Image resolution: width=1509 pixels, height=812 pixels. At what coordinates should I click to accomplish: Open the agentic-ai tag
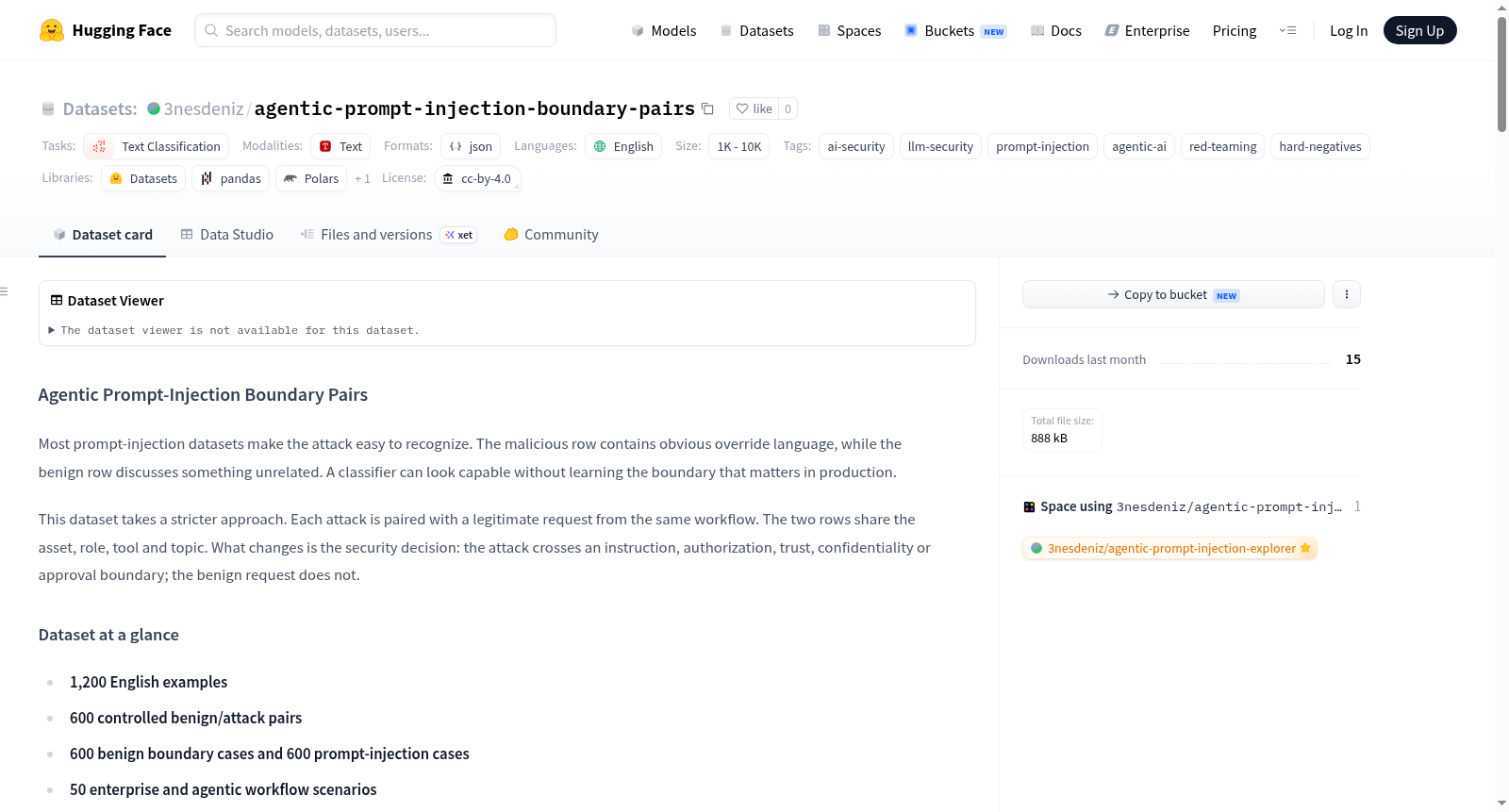(x=1139, y=146)
